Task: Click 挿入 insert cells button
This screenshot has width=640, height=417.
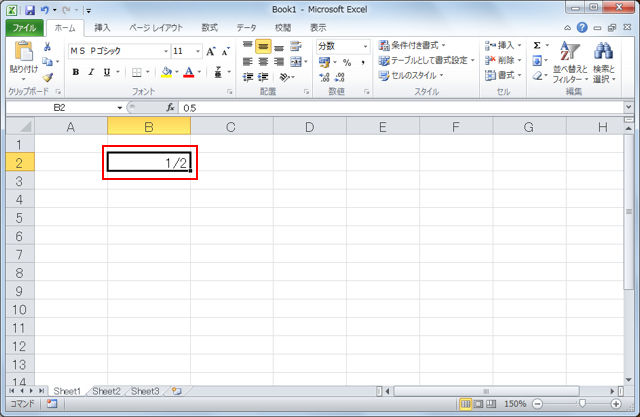Action: (x=503, y=45)
